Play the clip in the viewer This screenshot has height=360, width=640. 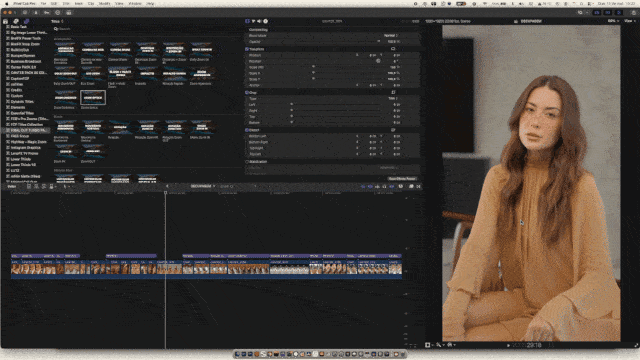[x=508, y=345]
